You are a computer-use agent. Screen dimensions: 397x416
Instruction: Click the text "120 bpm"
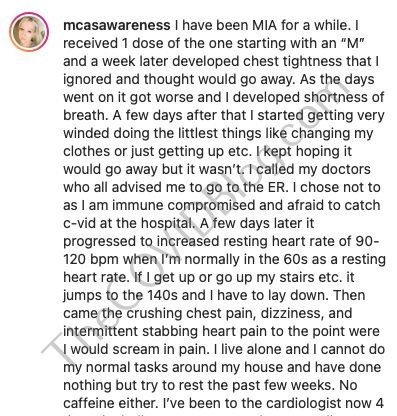click(91, 260)
